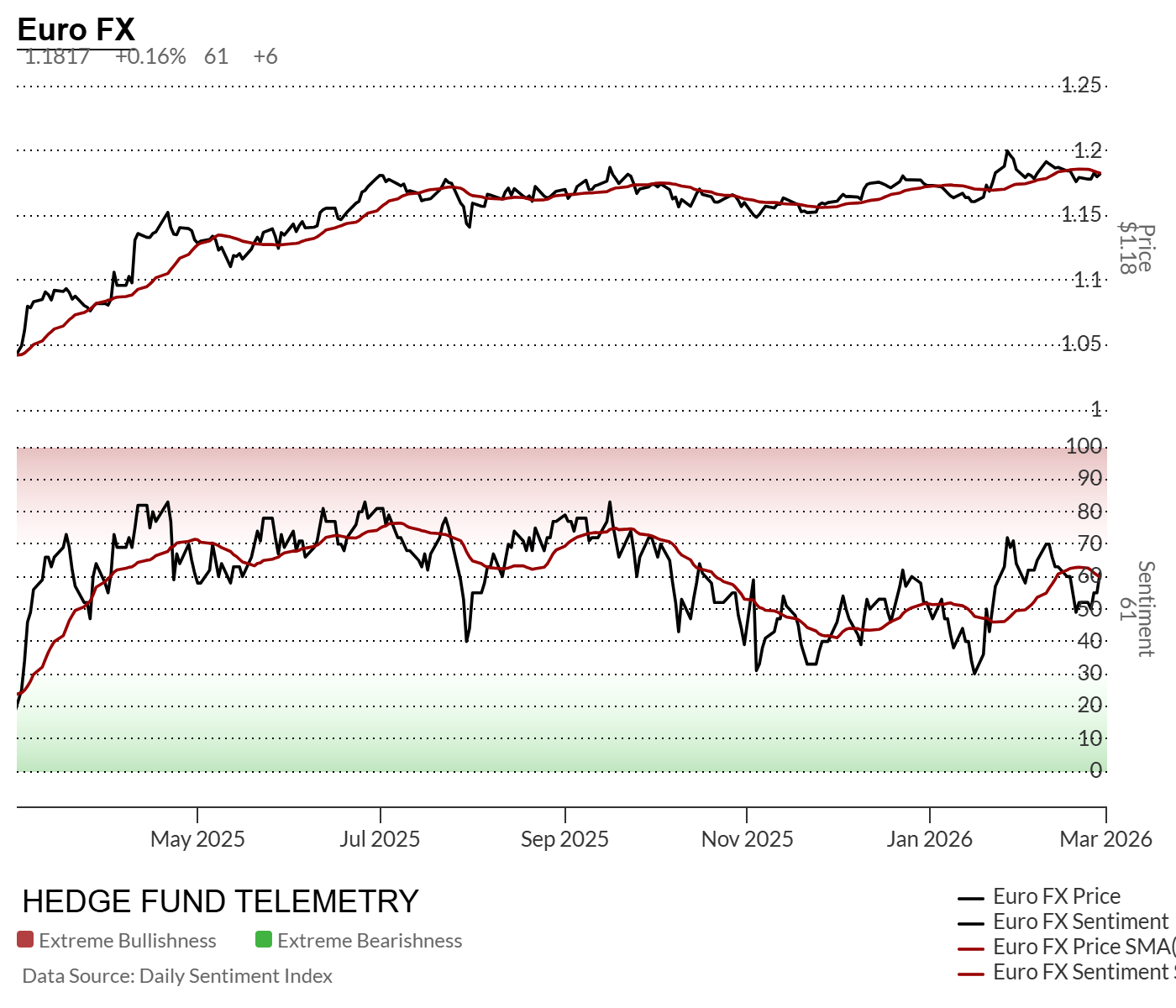Toggle the Euro FX Sentiment legend entry
This screenshot has width=1176, height=1008.
coord(1080,921)
